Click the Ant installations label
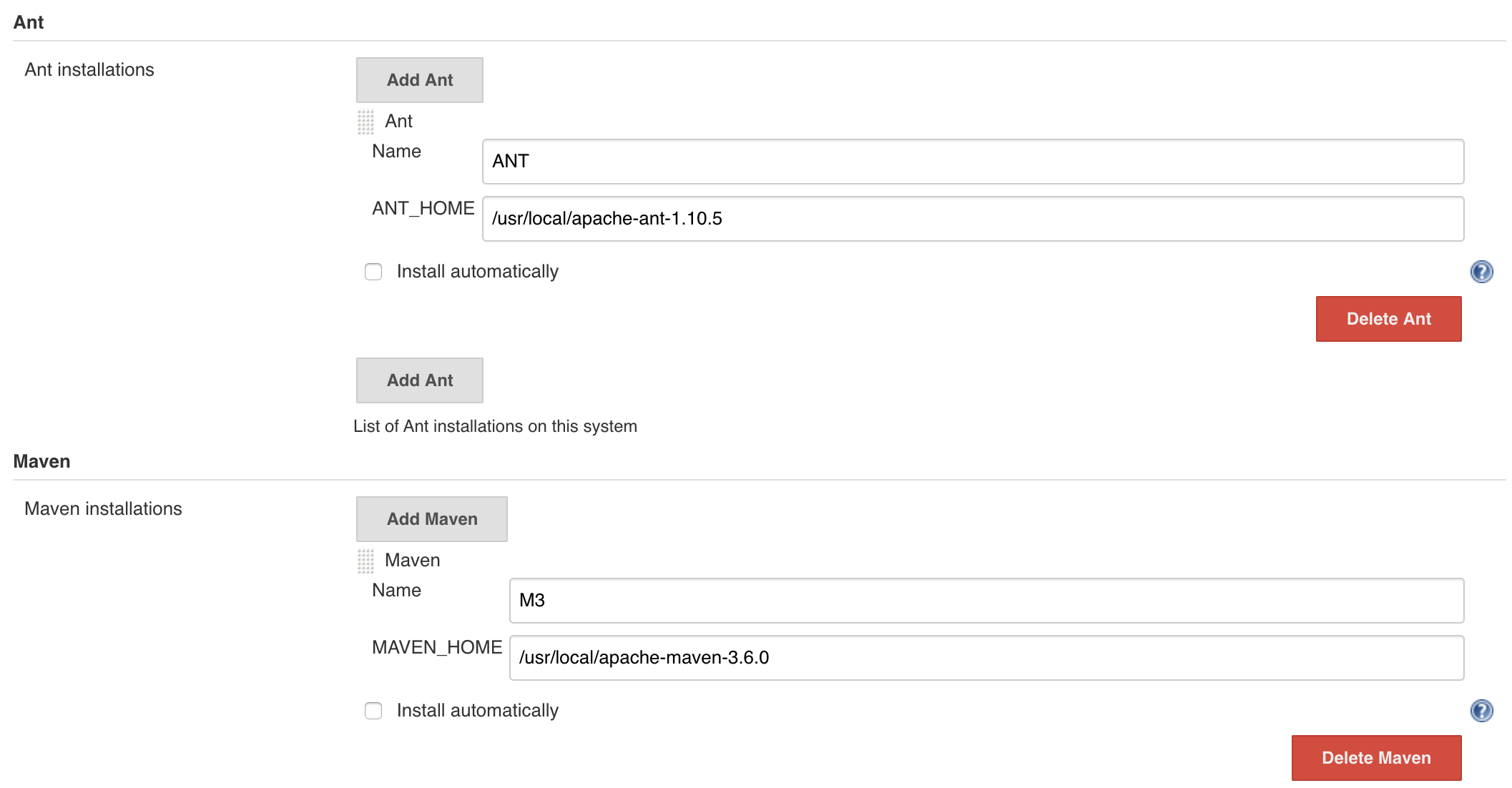The image size is (1512, 788). 89,70
